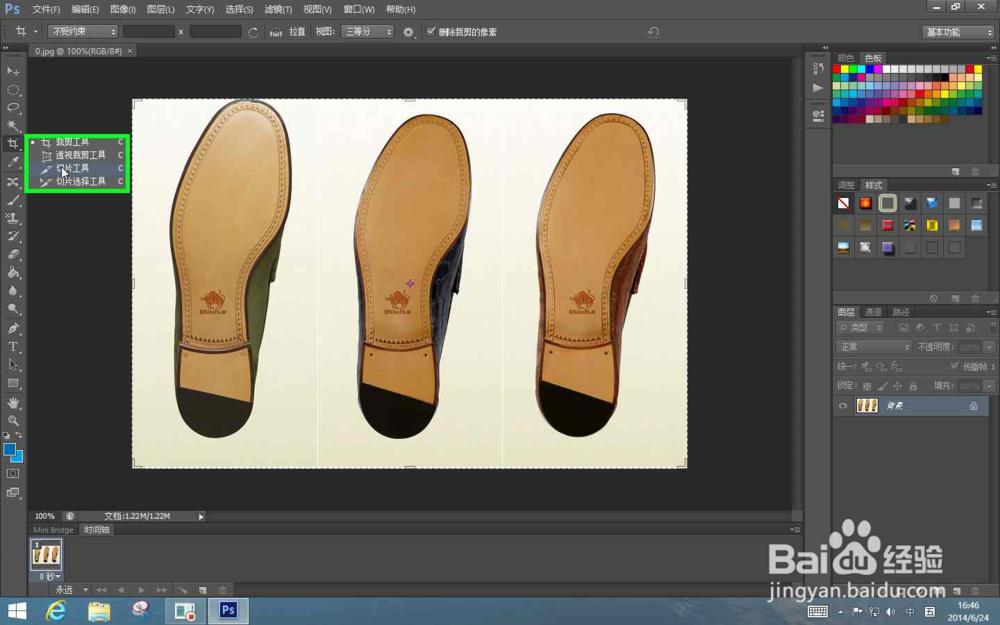Image resolution: width=1000 pixels, height=625 pixels.
Task: Toggle the propagate frame 1 checkbox
Action: tap(954, 366)
